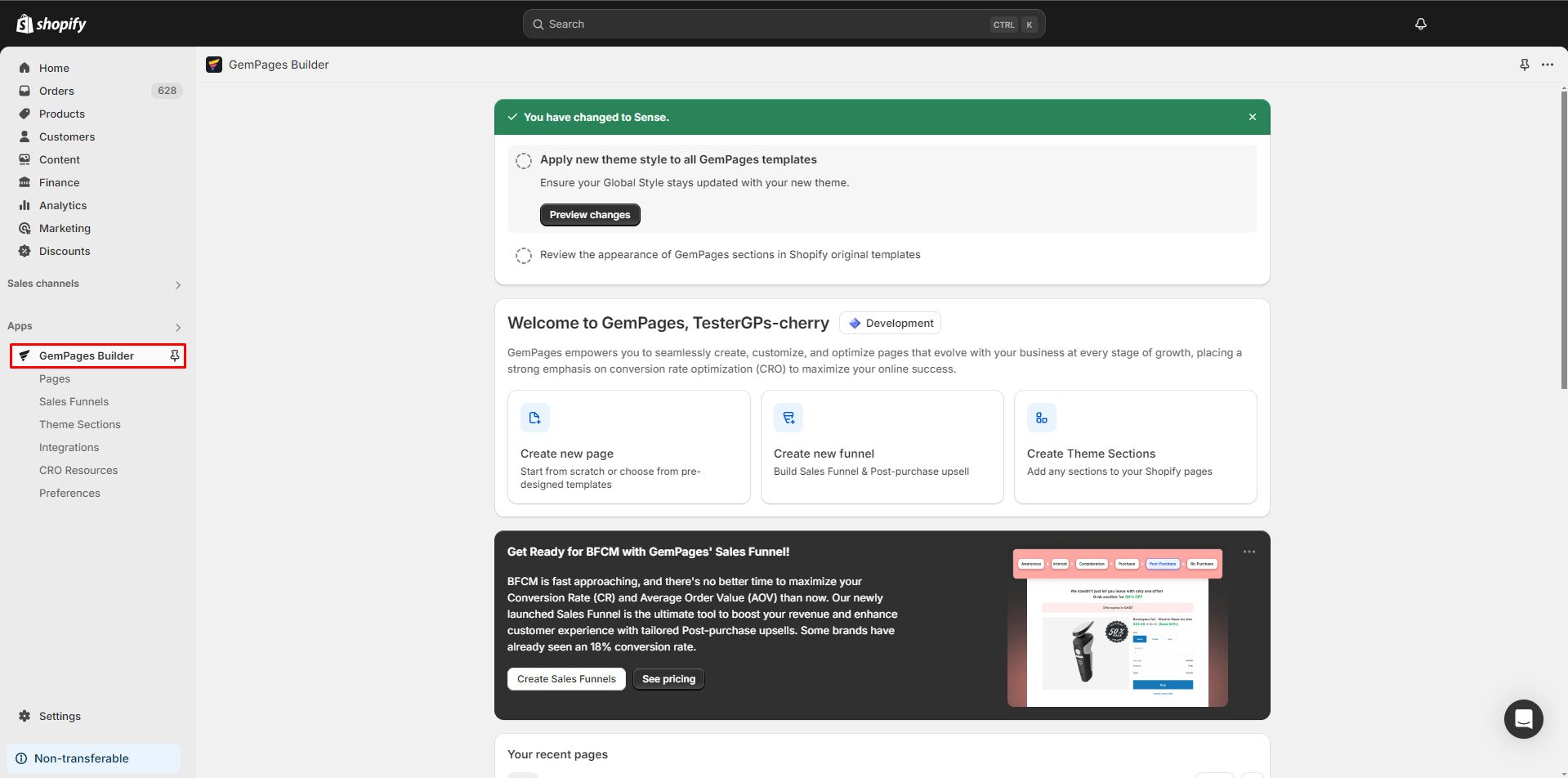Click the Home icon in sidebar

(25, 68)
